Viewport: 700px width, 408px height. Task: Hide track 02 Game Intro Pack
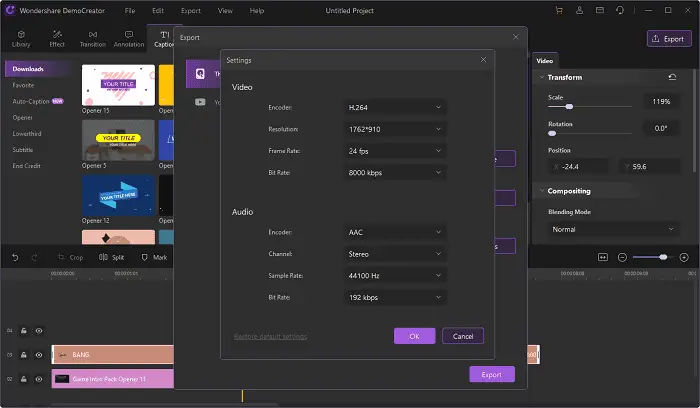coord(39,379)
